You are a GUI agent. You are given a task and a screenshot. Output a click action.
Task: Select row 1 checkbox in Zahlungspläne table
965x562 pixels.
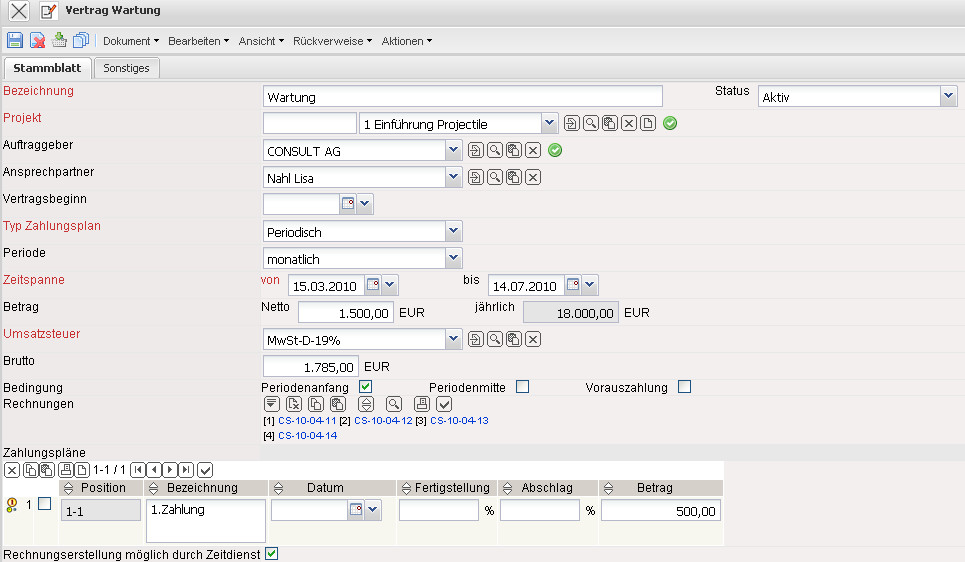point(44,505)
